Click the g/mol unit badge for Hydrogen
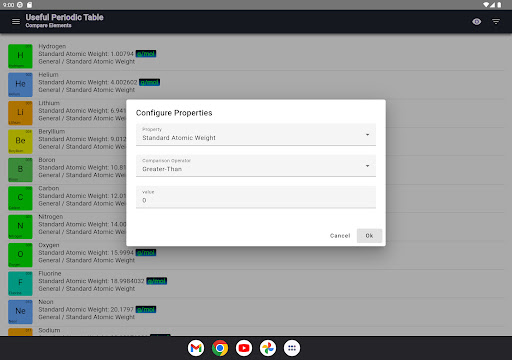The height and width of the screenshot is (360, 512). click(146, 54)
